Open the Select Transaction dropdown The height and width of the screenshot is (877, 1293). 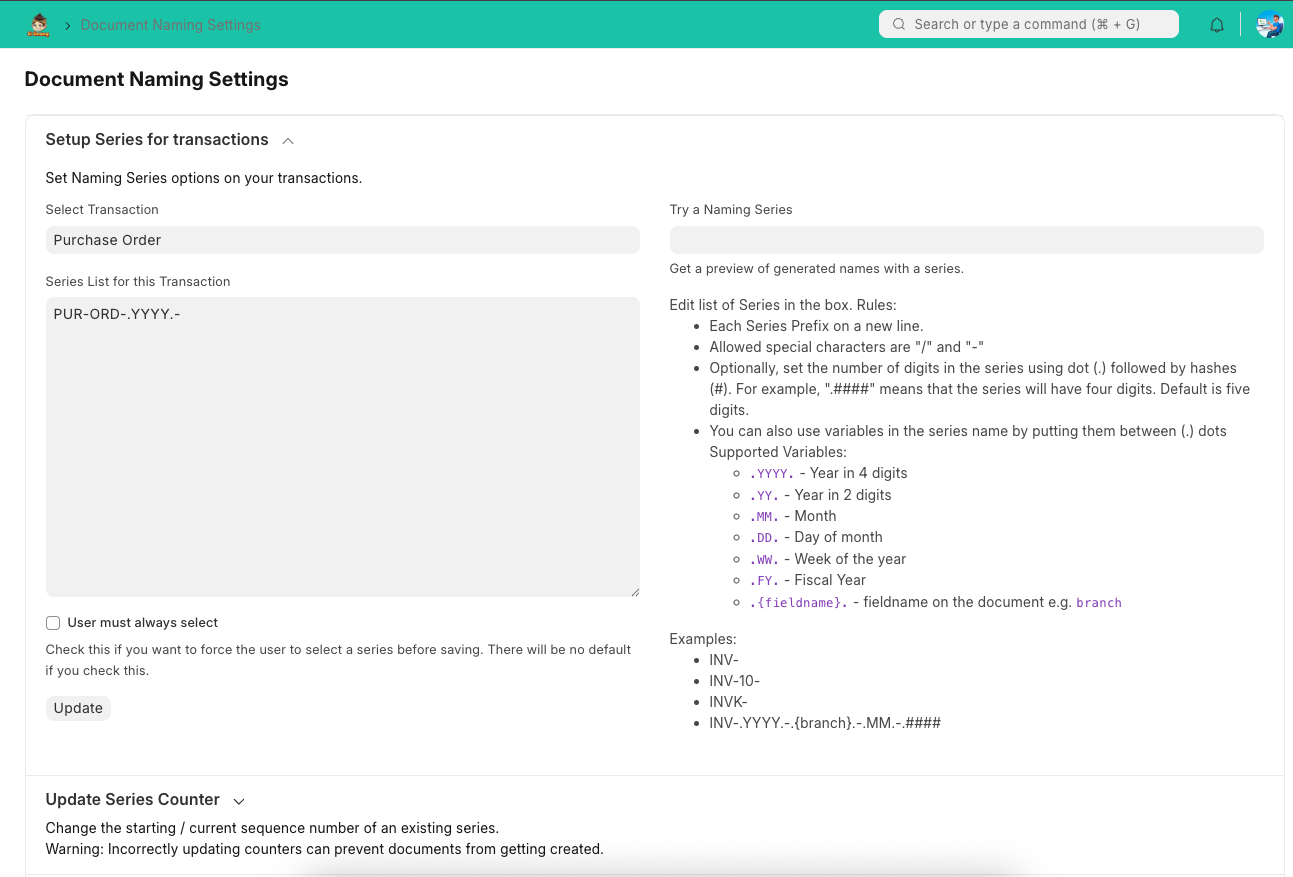(x=342, y=240)
